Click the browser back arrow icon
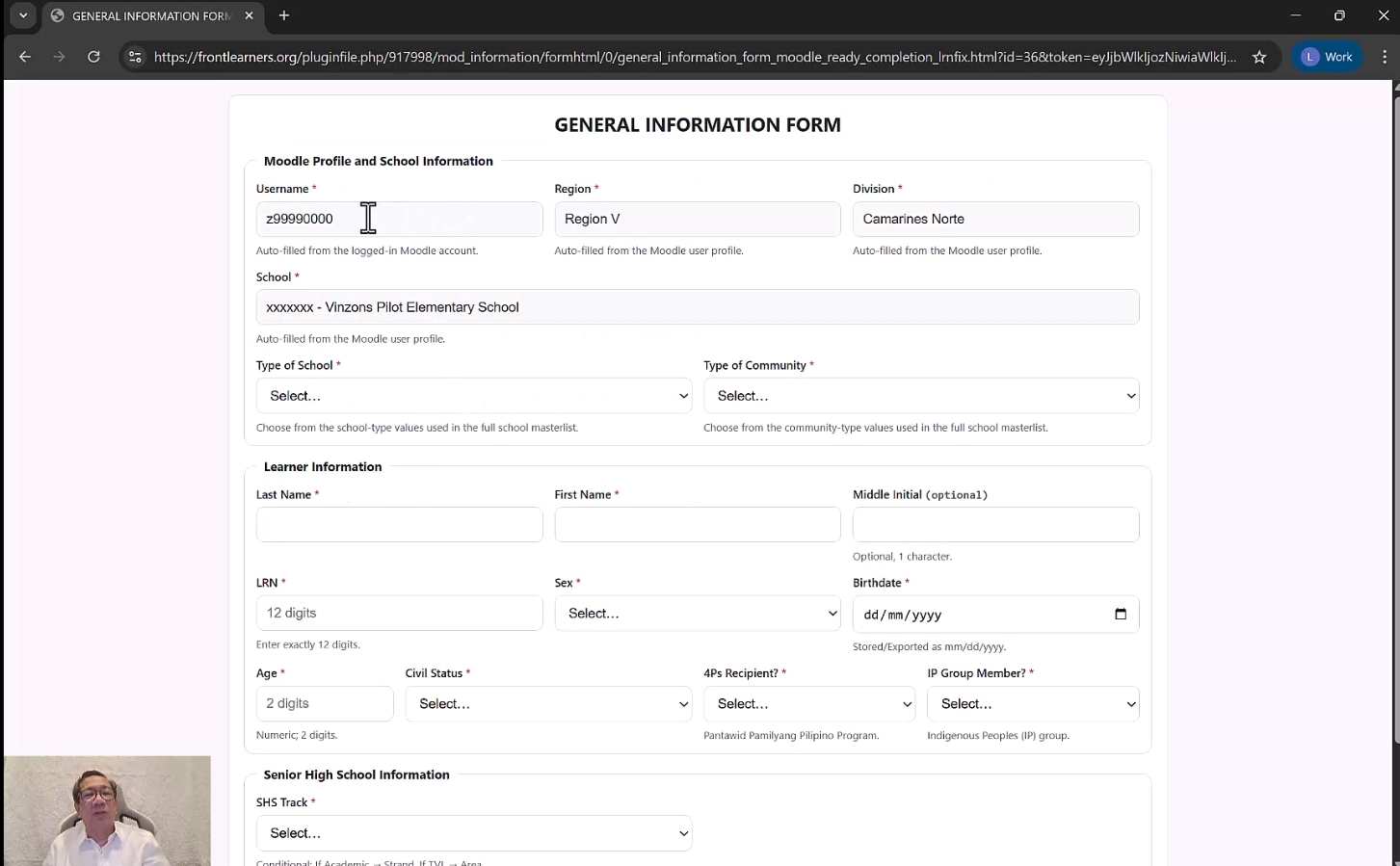Viewport: 1400px width, 866px height. point(25,57)
